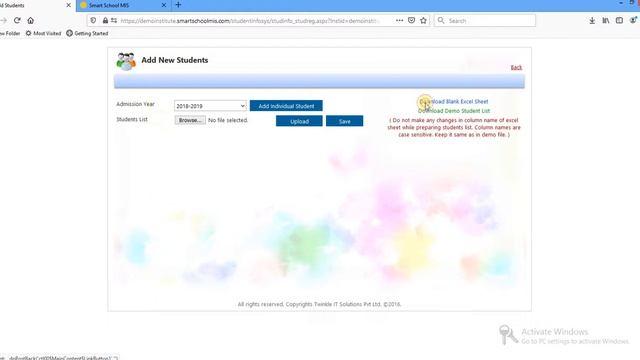
Task: Click inside the browser Search box
Action: point(485,20)
